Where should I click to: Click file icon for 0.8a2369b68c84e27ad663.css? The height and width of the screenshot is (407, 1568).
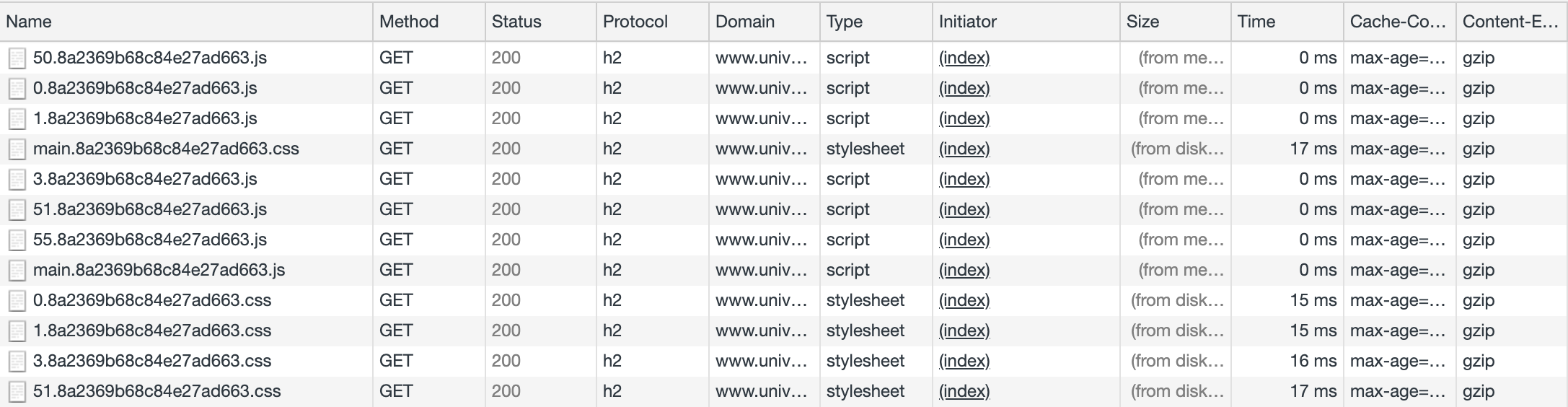(x=17, y=301)
